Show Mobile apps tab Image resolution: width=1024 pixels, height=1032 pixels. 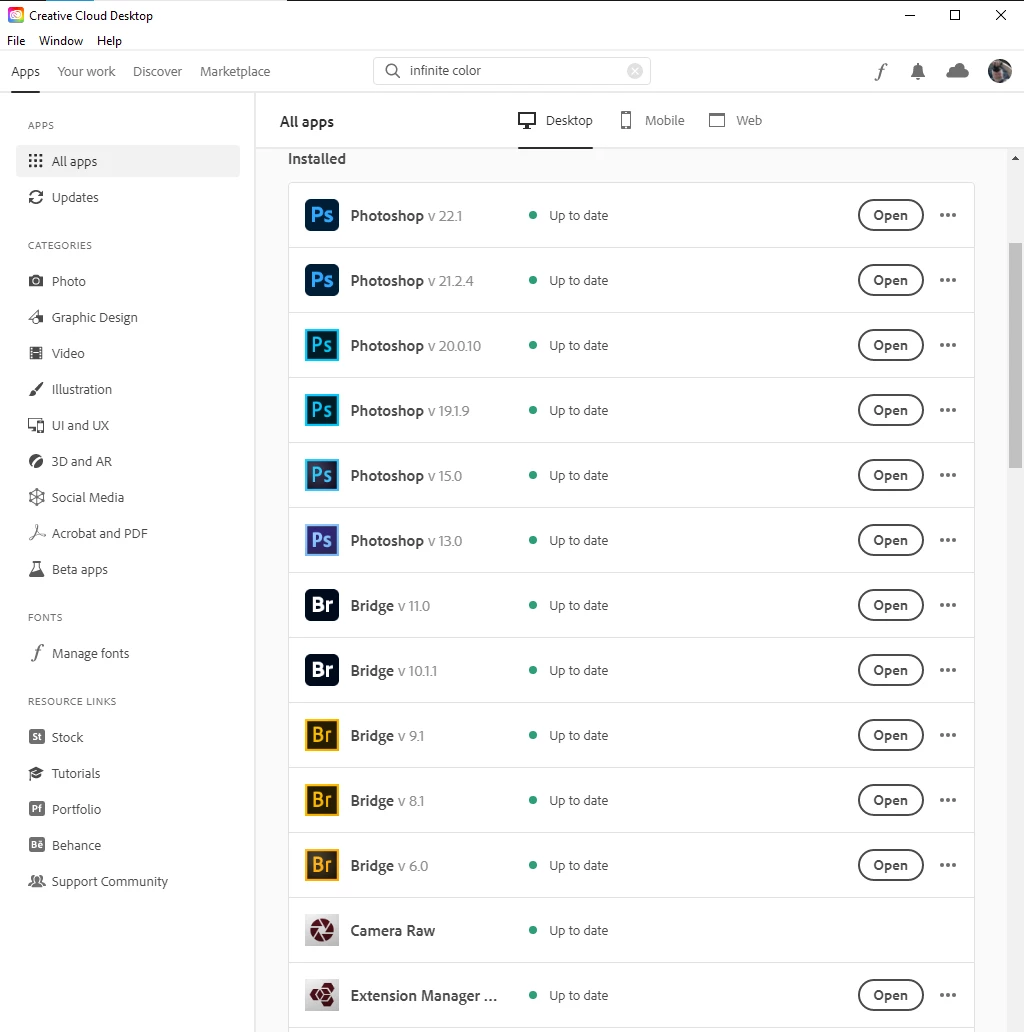pyautogui.click(x=652, y=120)
